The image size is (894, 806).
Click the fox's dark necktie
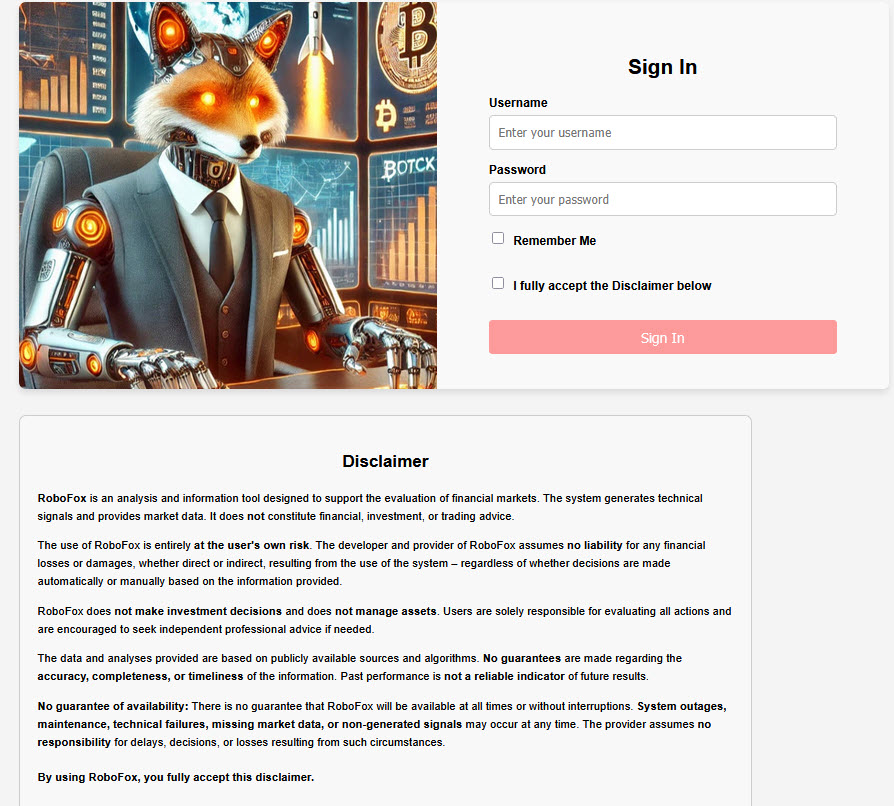tap(220, 239)
